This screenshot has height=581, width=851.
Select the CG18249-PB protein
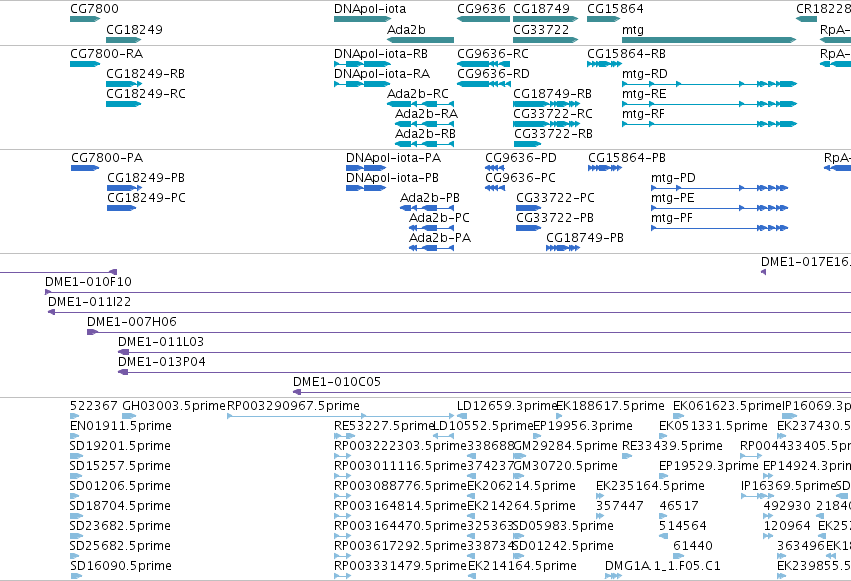point(124,188)
